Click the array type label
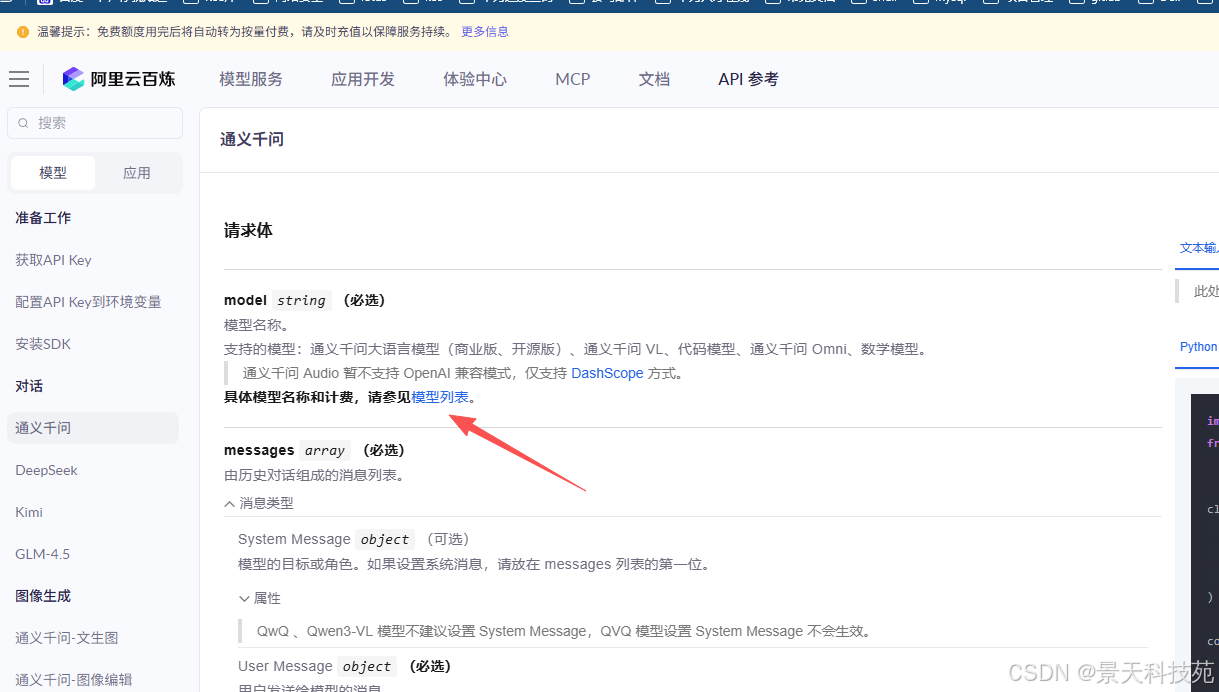The width and height of the screenshot is (1219, 692). (325, 450)
